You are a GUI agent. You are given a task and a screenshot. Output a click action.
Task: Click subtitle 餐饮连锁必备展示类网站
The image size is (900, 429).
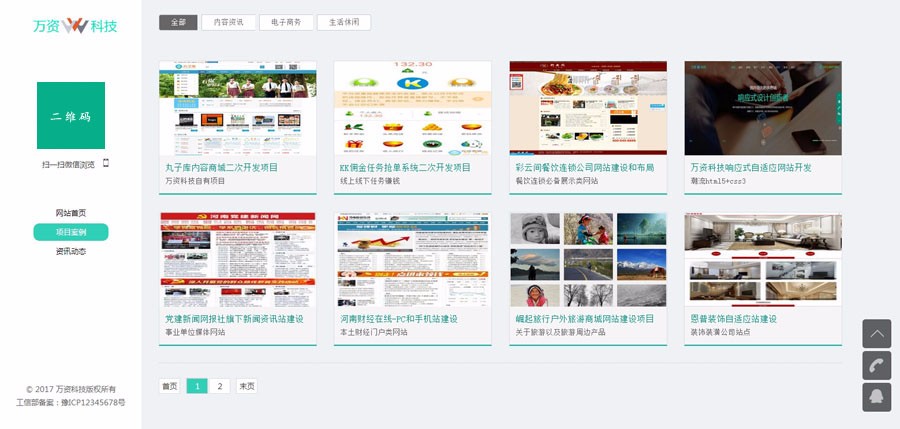tap(557, 181)
